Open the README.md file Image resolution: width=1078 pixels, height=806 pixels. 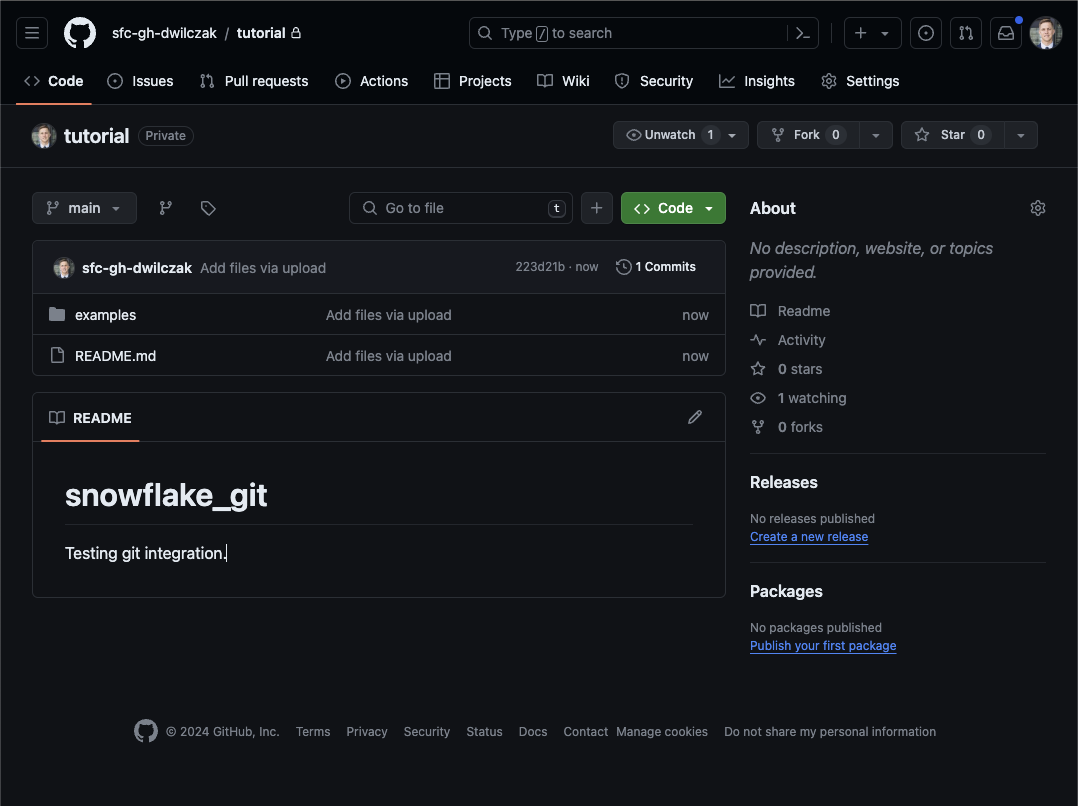pos(116,356)
